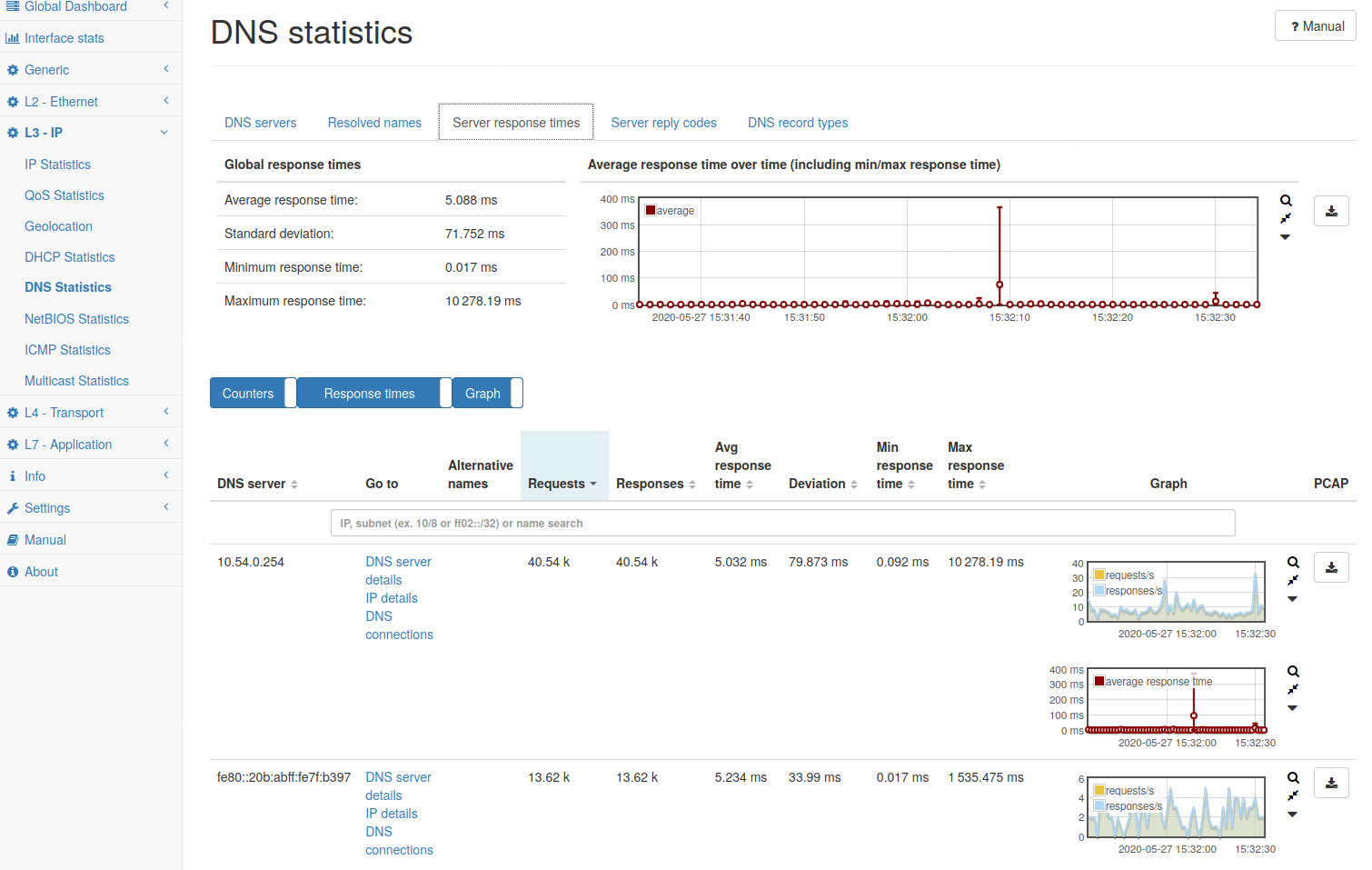
Task: Toggle the Response times columns switch
Action: [374, 393]
